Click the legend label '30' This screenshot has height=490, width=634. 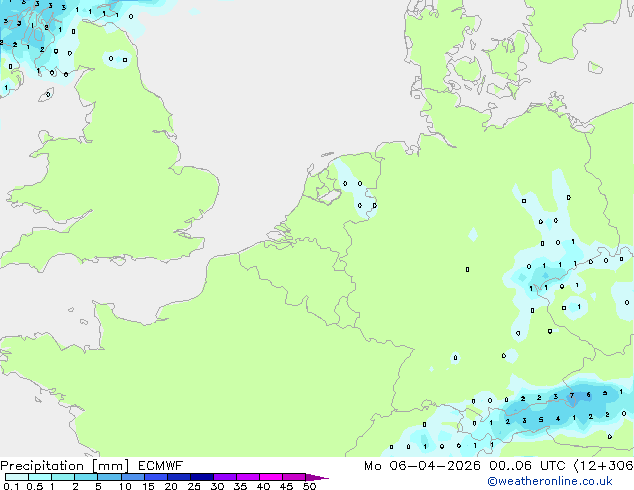pos(217,486)
